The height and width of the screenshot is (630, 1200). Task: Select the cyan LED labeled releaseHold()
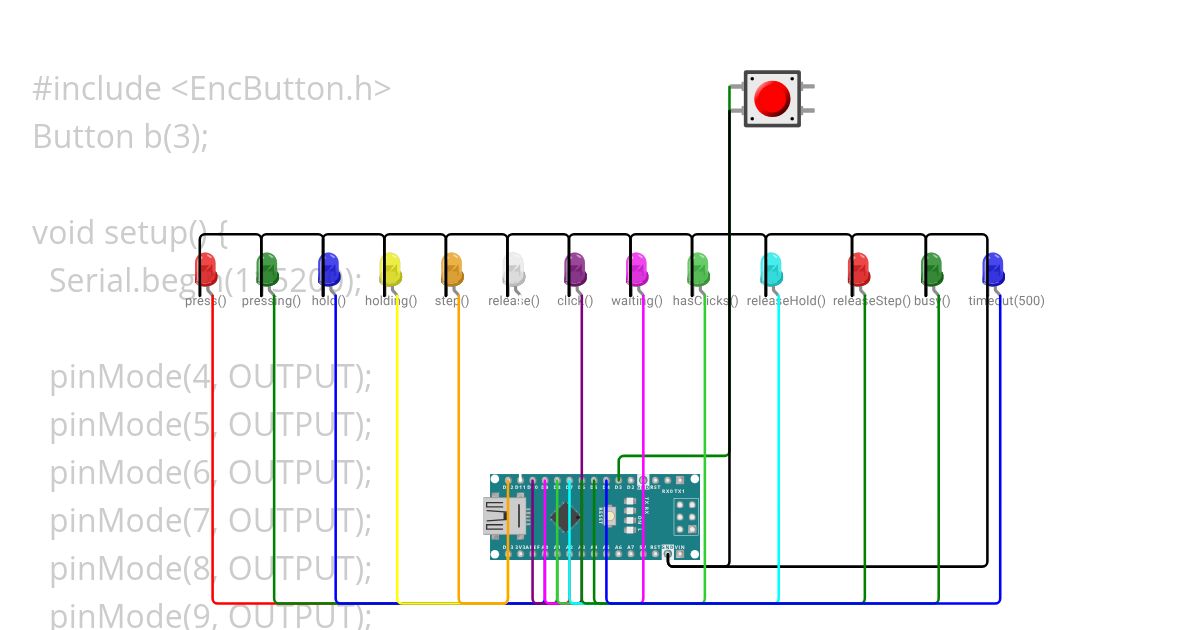click(772, 271)
